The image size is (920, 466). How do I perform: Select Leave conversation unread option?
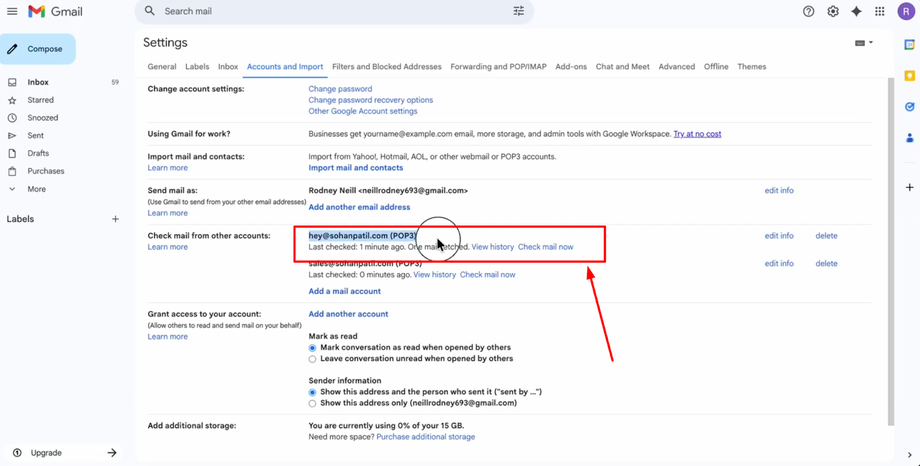[x=312, y=359]
